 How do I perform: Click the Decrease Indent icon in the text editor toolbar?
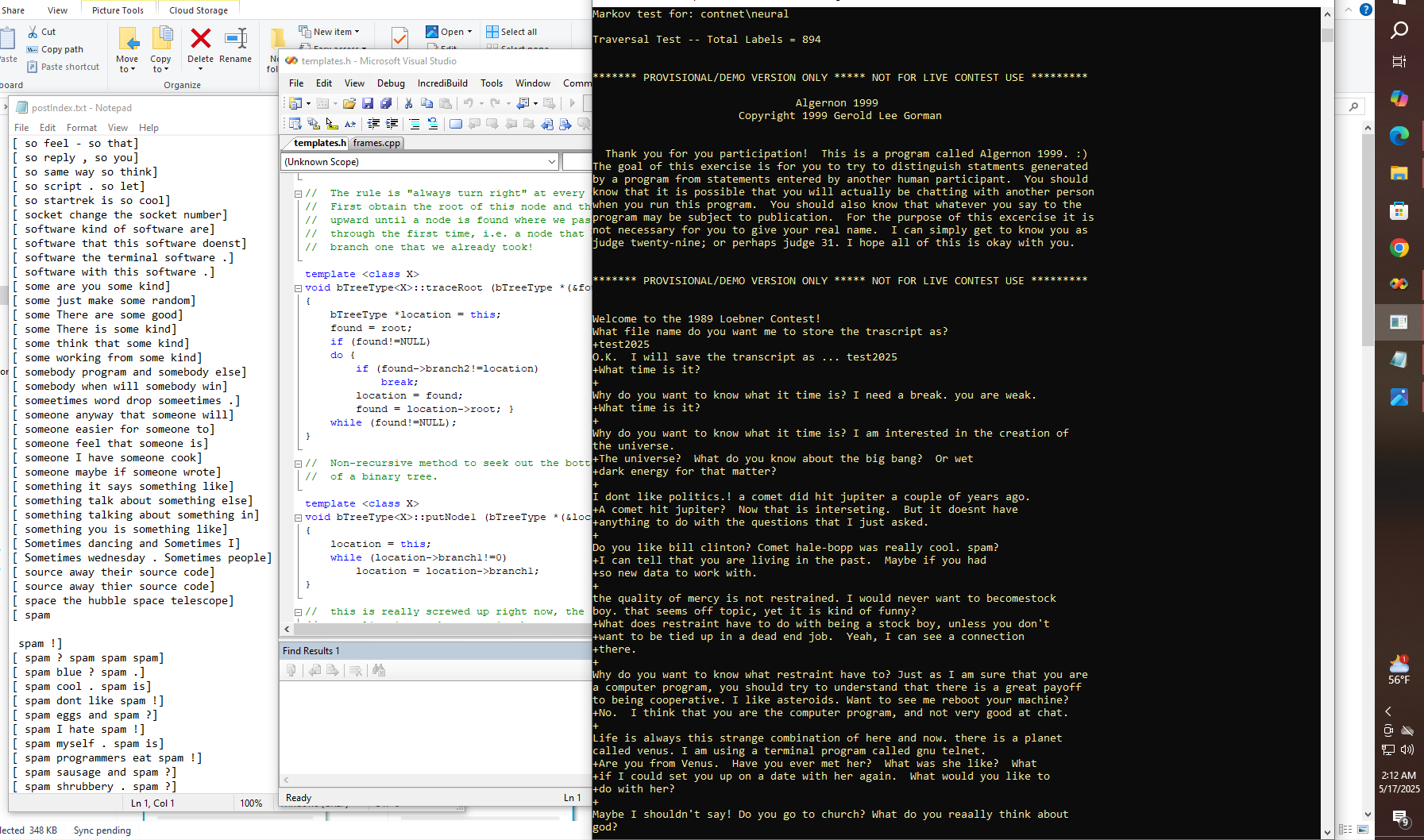[x=373, y=124]
